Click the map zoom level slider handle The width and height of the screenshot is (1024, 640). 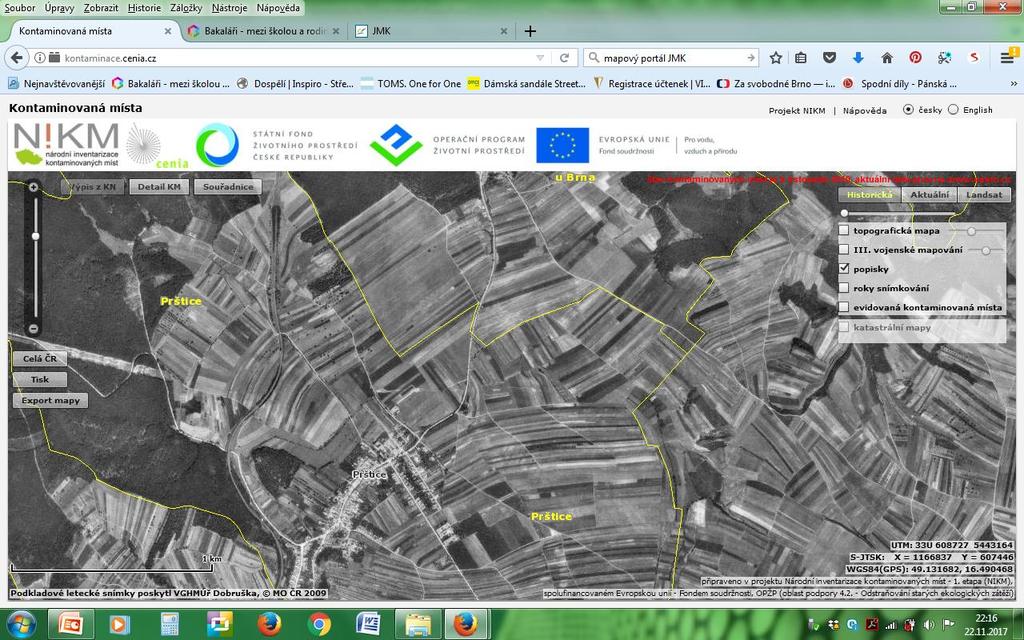click(x=35, y=236)
